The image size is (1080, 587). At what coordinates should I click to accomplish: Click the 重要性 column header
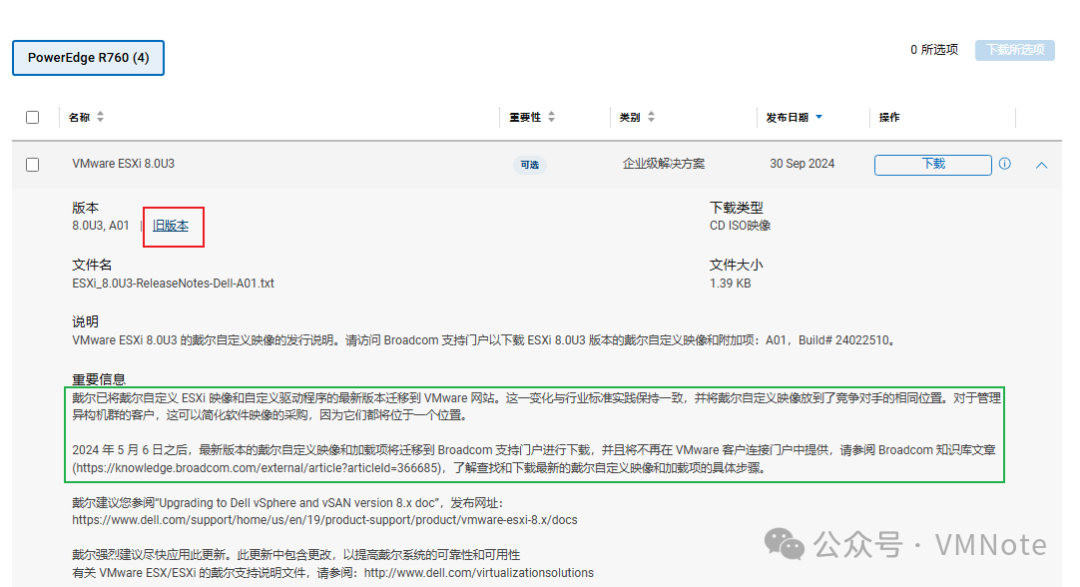(525, 117)
